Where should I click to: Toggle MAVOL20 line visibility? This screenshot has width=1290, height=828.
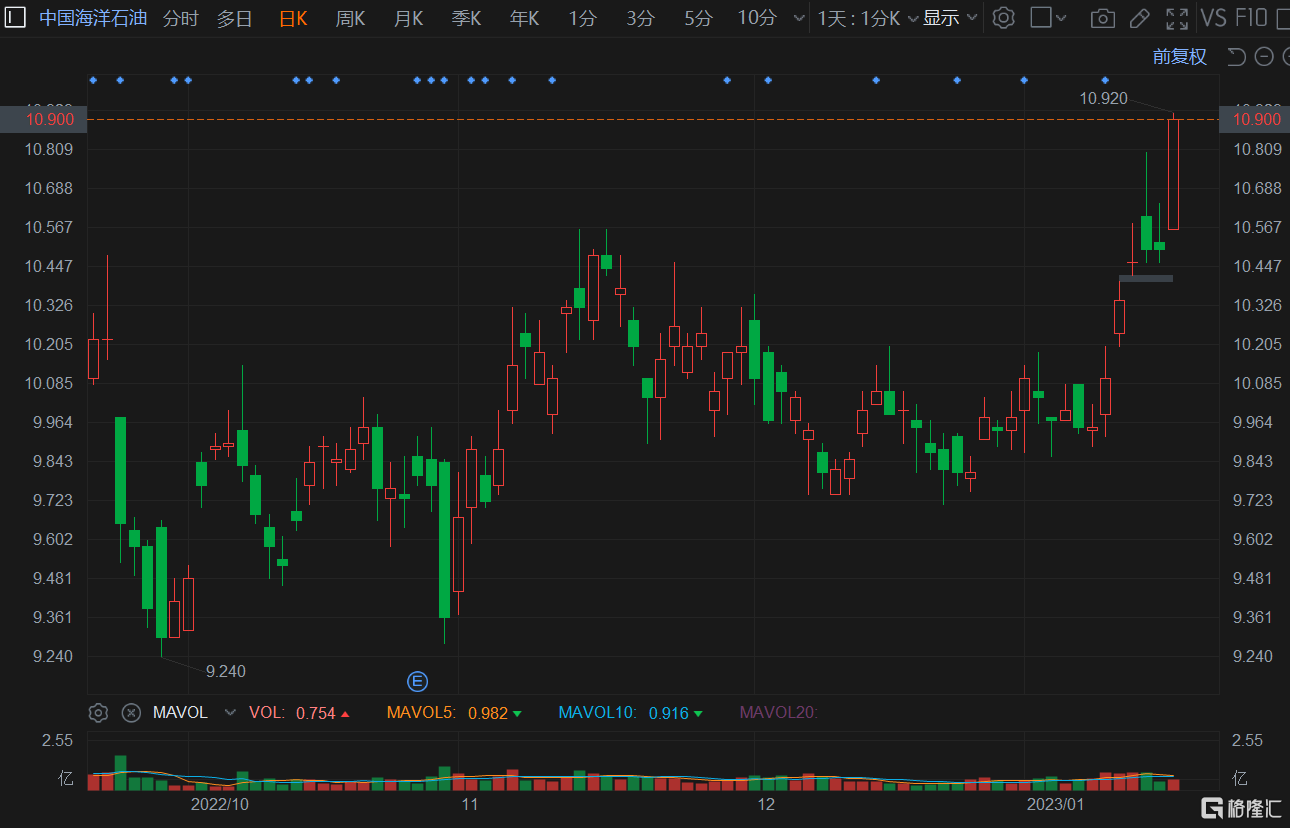pos(778,713)
